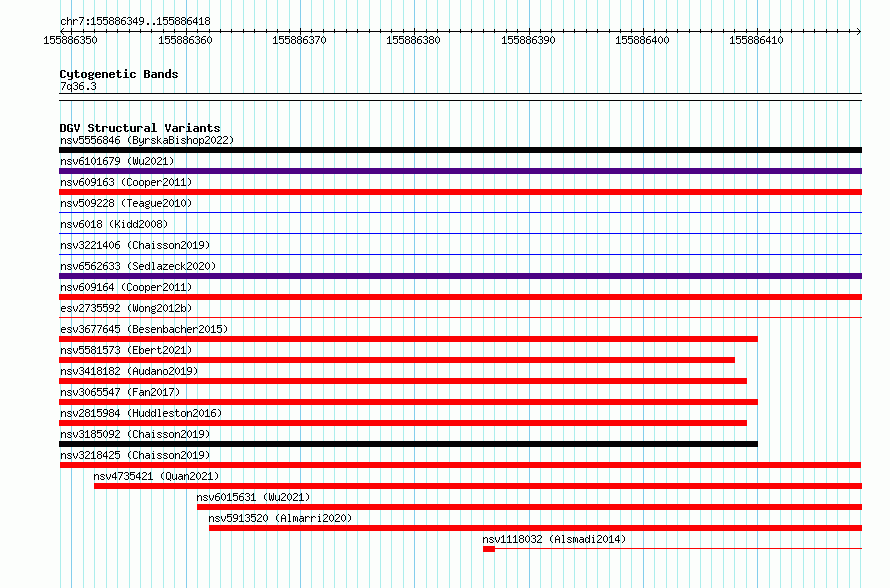Click the red bar of nsv3065547
This screenshot has width=890, height=588.
pos(408,402)
